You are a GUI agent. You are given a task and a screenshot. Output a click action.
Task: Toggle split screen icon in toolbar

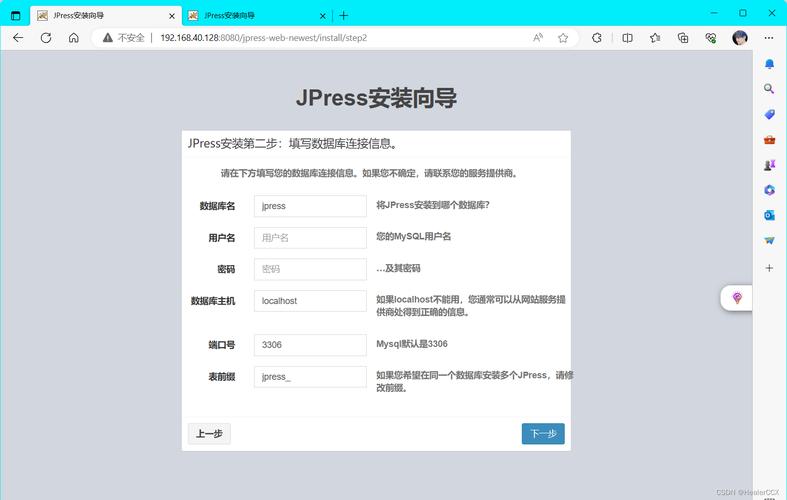pyautogui.click(x=627, y=38)
